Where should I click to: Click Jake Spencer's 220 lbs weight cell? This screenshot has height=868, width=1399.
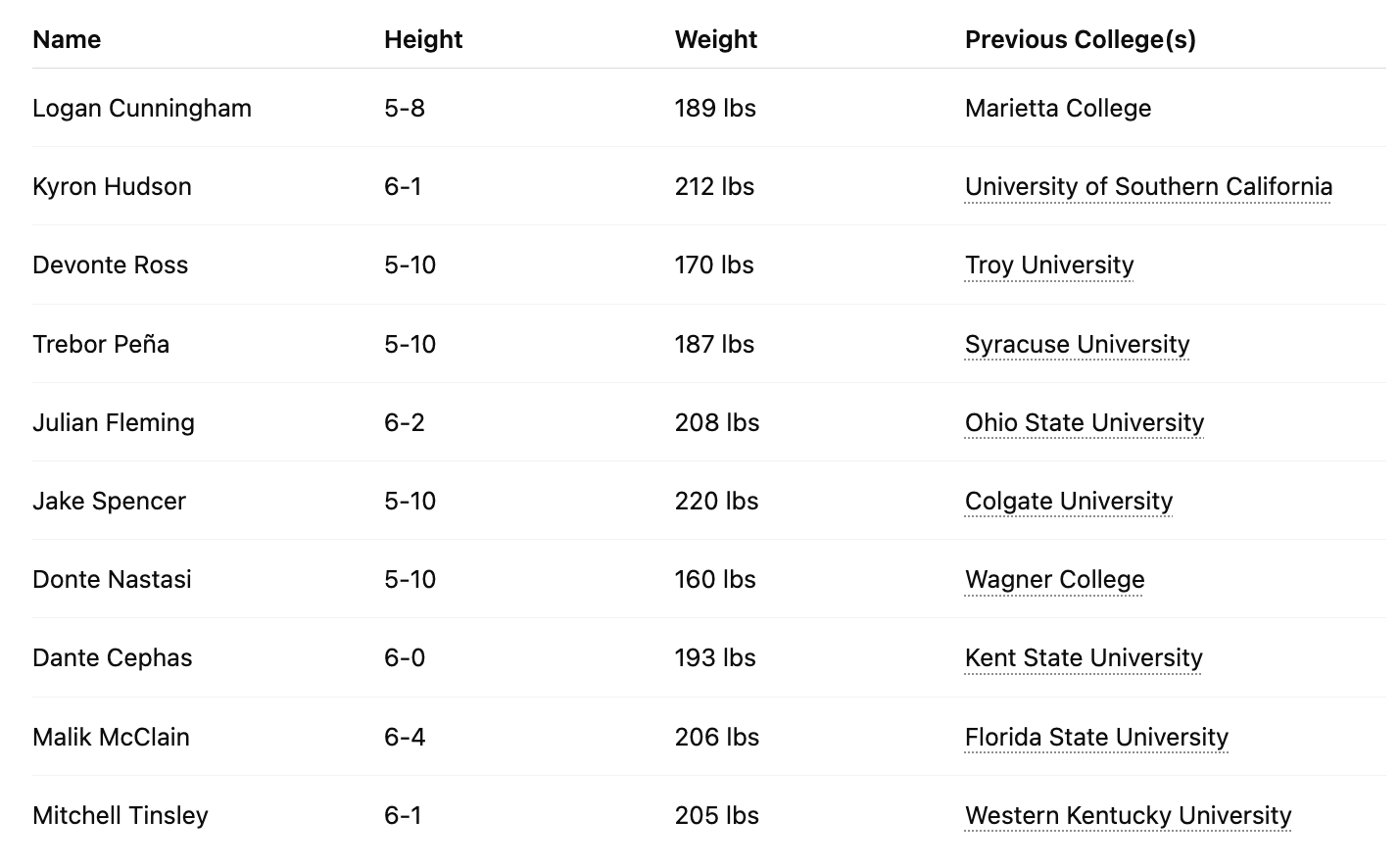716,502
